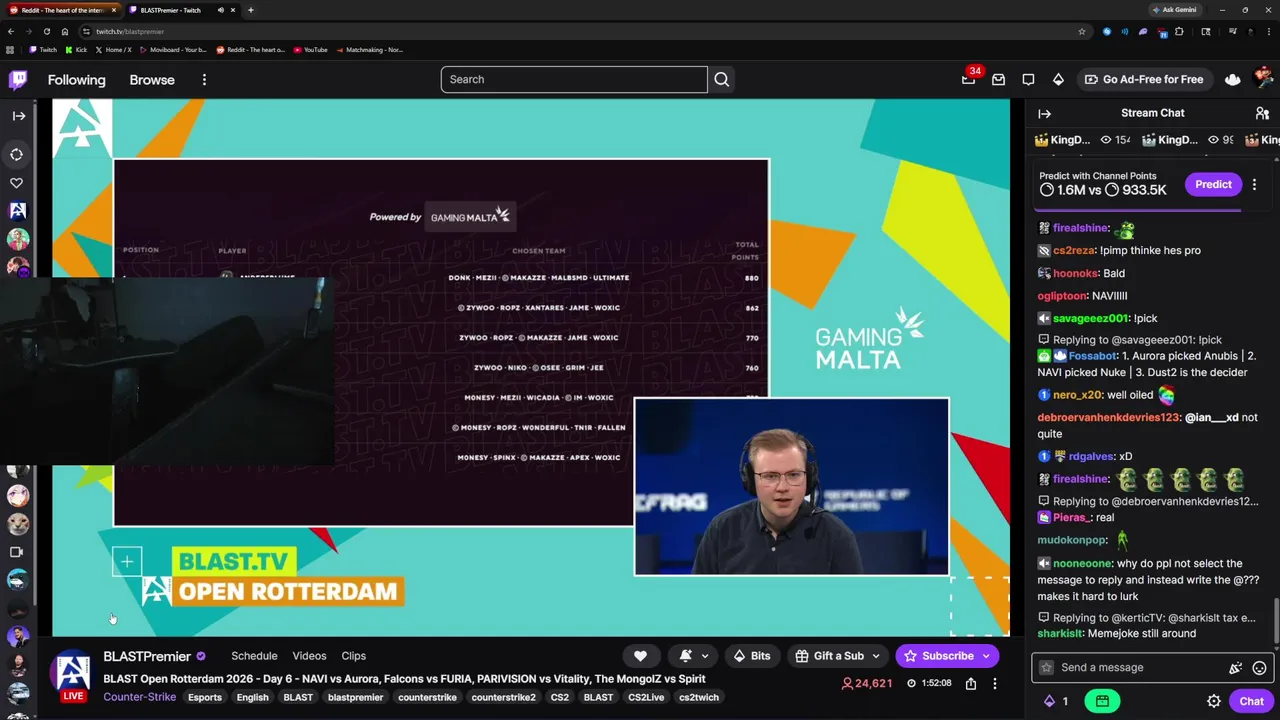Bookmark this page with star
This screenshot has height=720, width=1280.
pos(1081,31)
